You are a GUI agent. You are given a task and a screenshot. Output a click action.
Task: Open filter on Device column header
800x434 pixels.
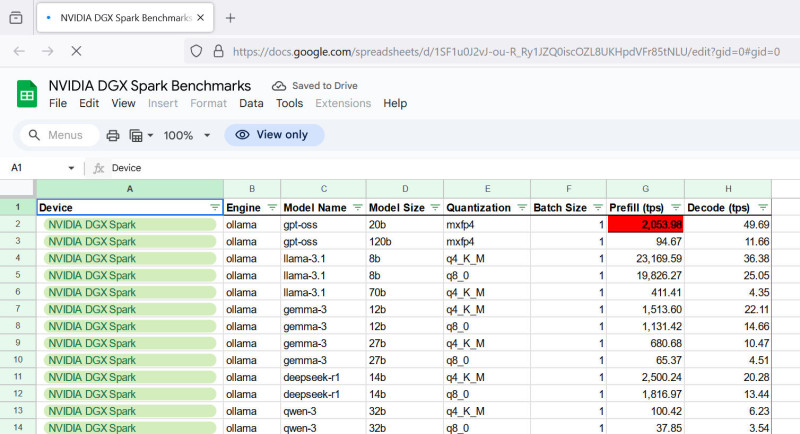point(215,208)
